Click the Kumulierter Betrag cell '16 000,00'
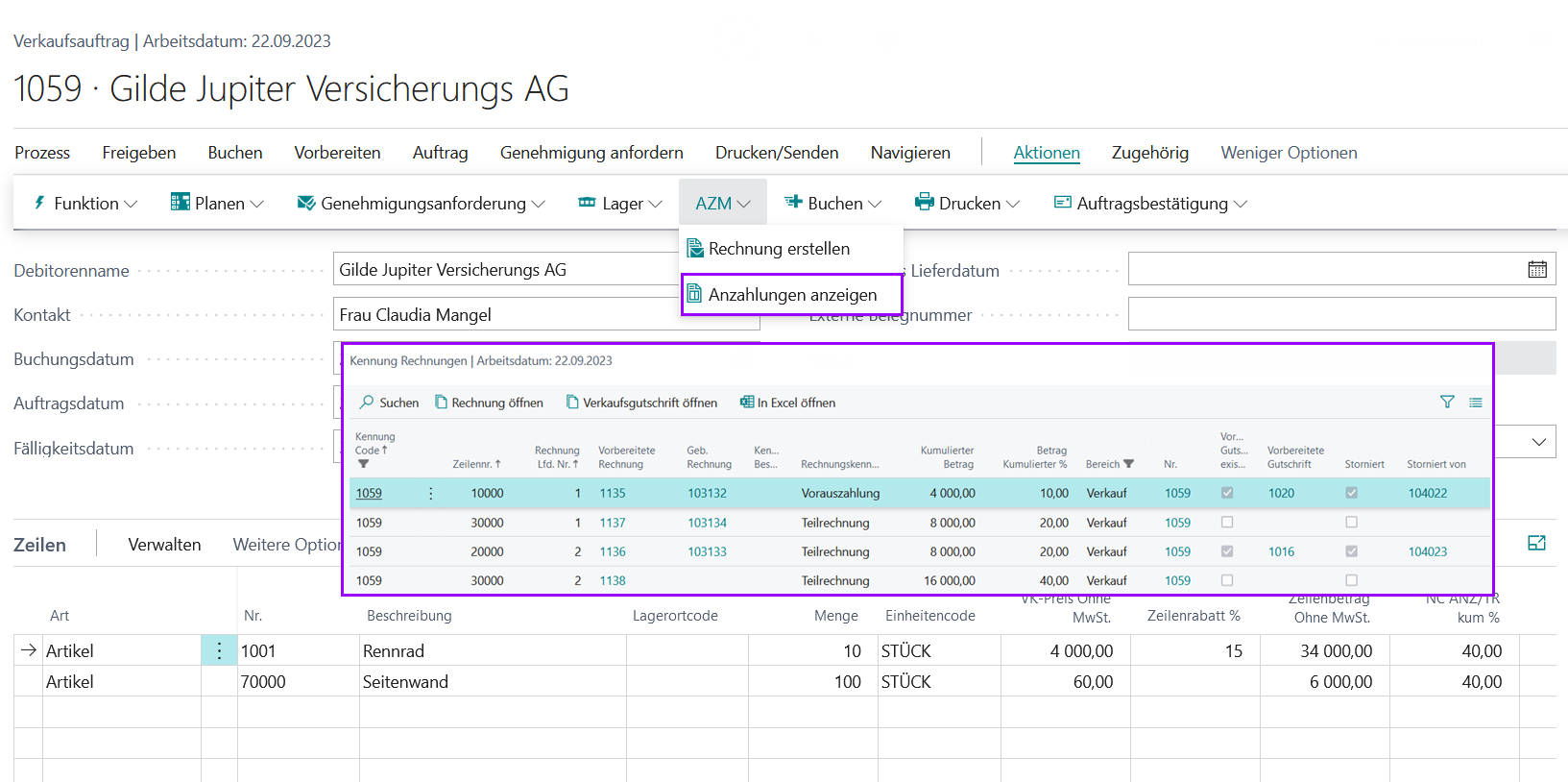 click(x=949, y=580)
